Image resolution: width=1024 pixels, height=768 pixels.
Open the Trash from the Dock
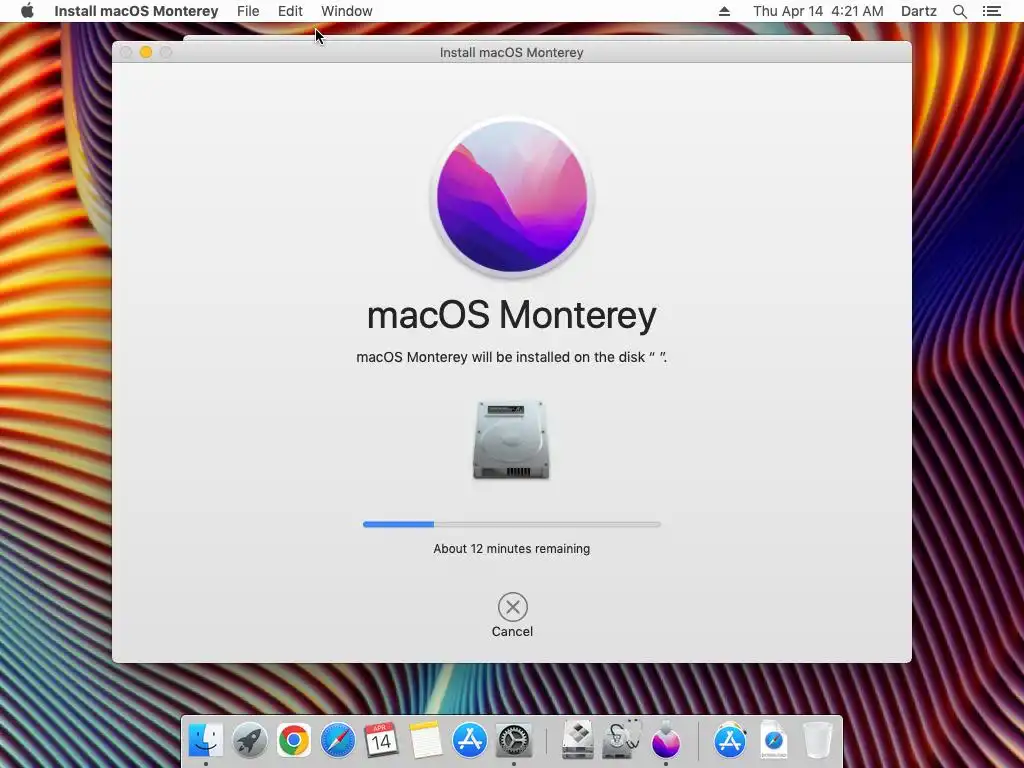pos(817,740)
